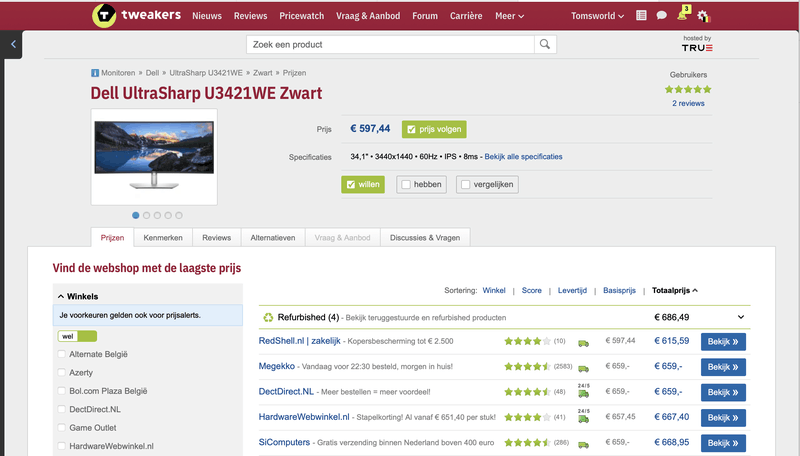Switch to Discussies & Vragen tab

tap(425, 238)
